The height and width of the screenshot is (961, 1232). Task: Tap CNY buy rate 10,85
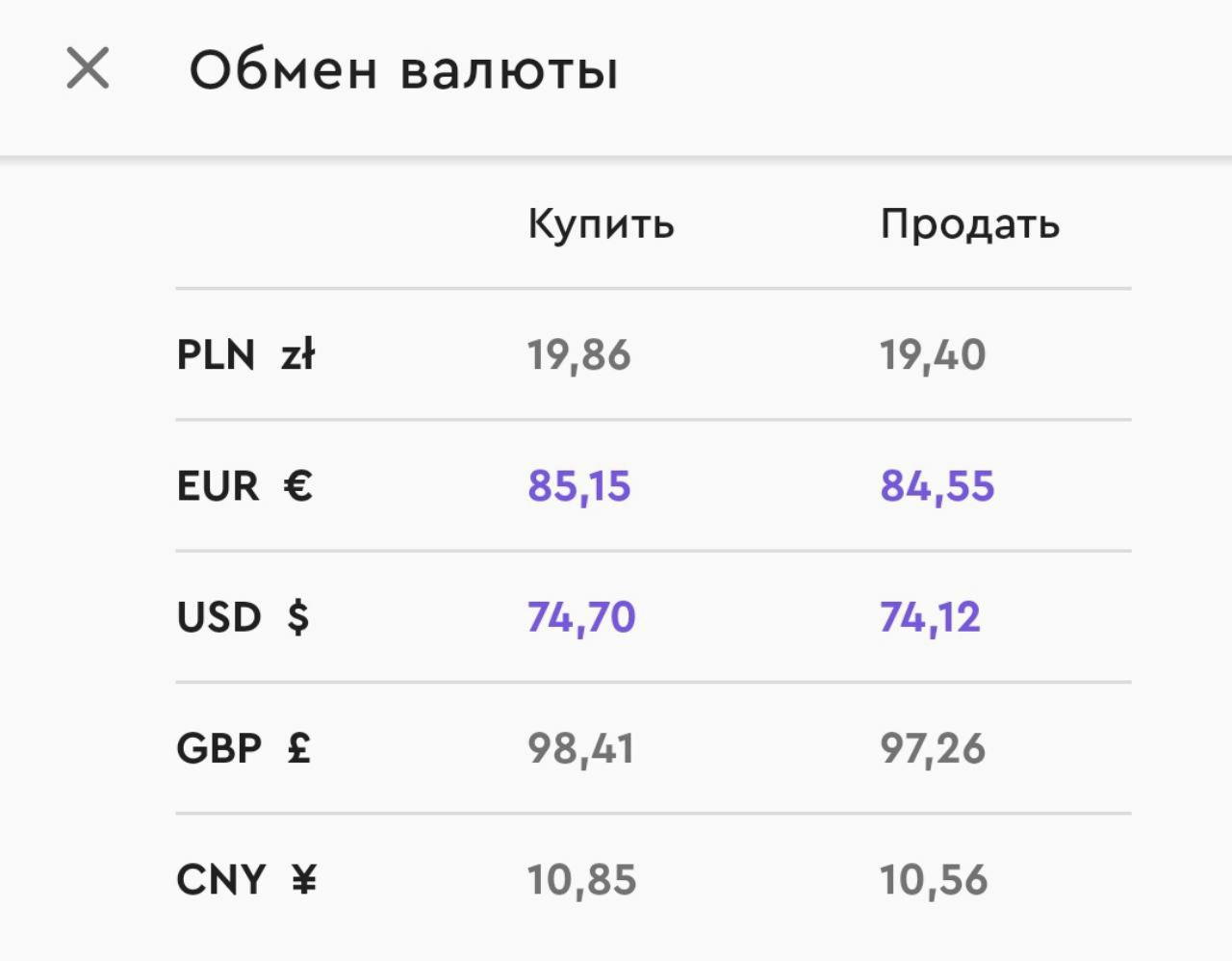click(581, 880)
